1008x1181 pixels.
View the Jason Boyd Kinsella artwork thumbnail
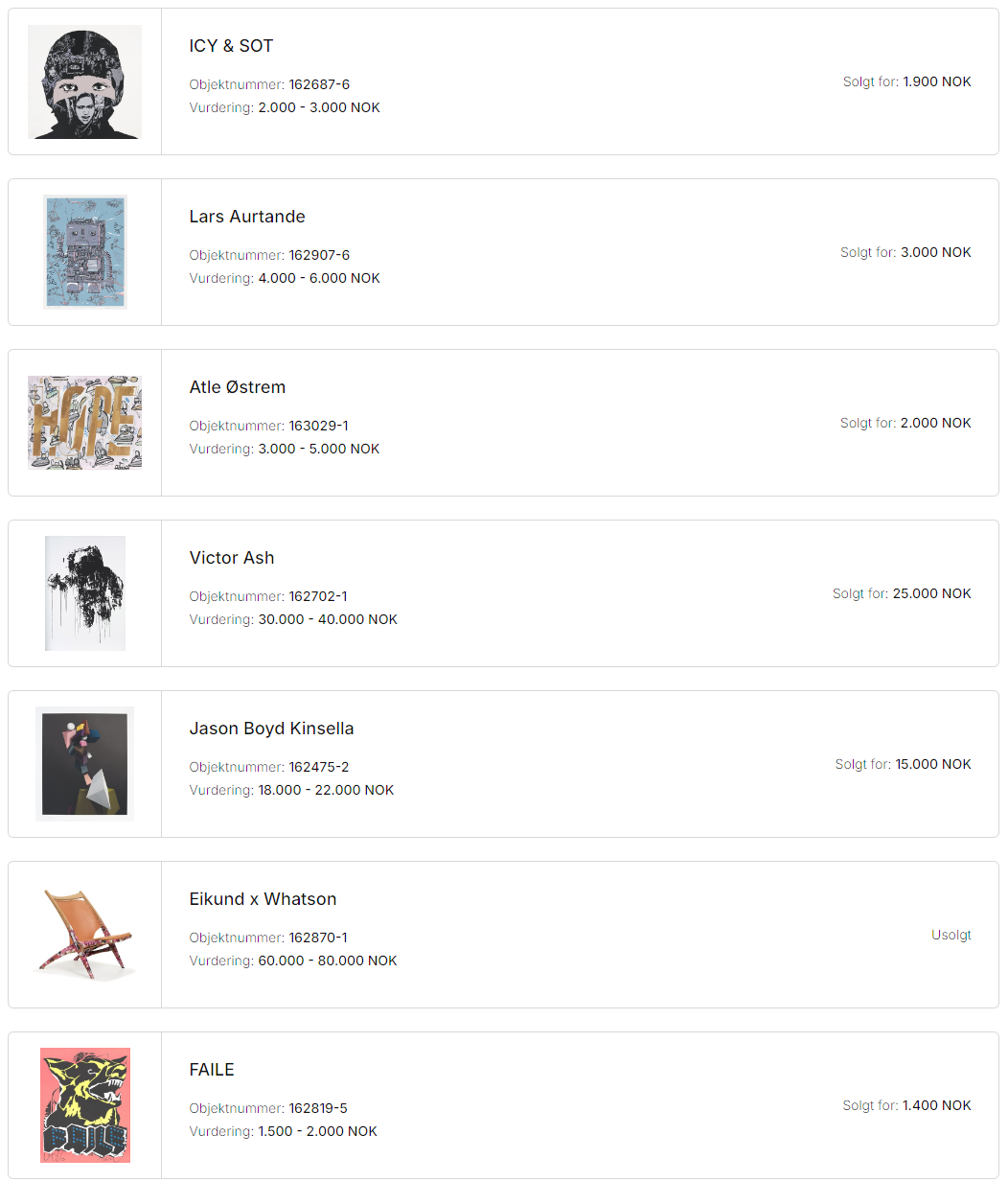[84, 764]
